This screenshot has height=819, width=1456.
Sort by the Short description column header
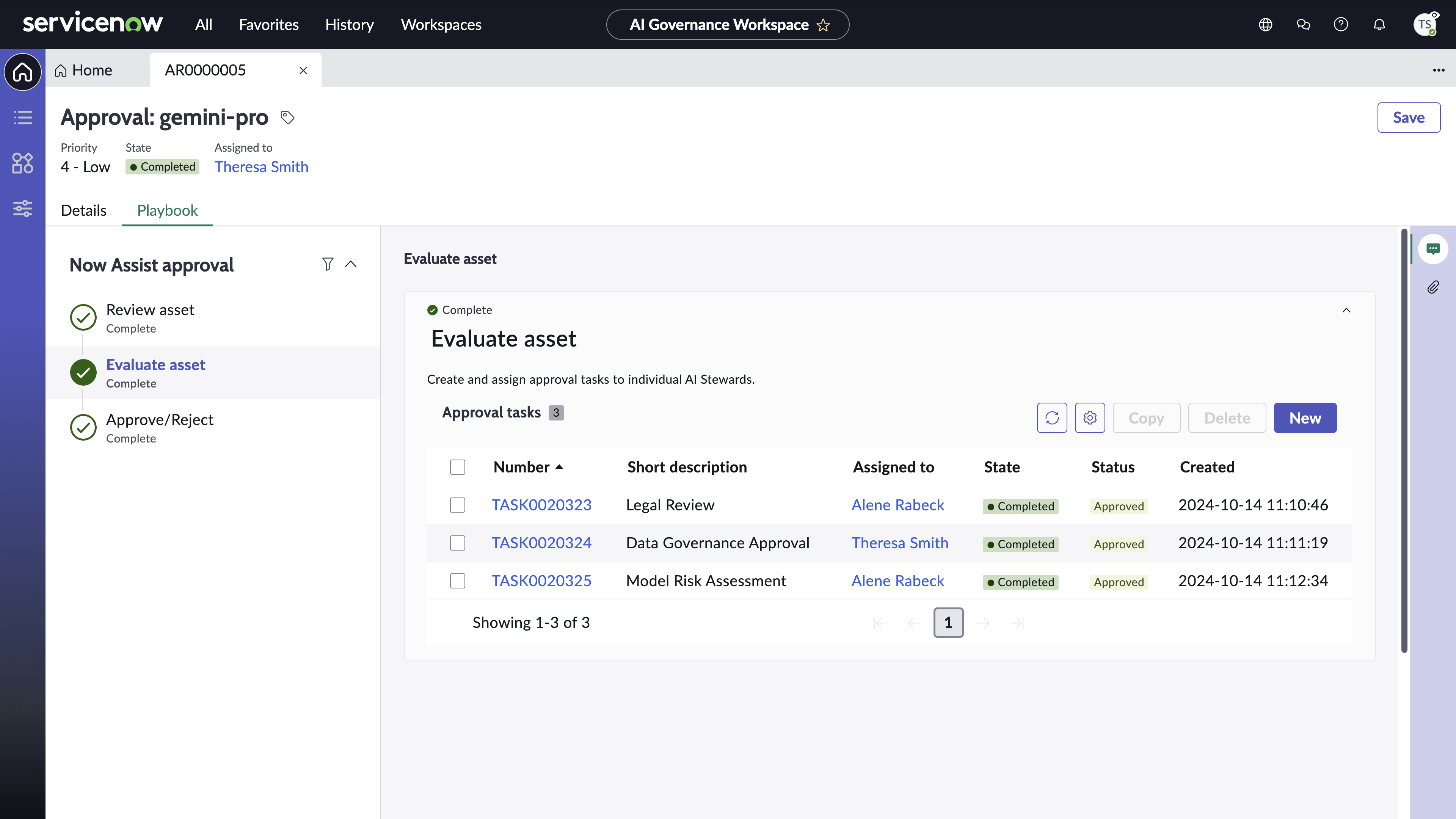click(x=687, y=467)
